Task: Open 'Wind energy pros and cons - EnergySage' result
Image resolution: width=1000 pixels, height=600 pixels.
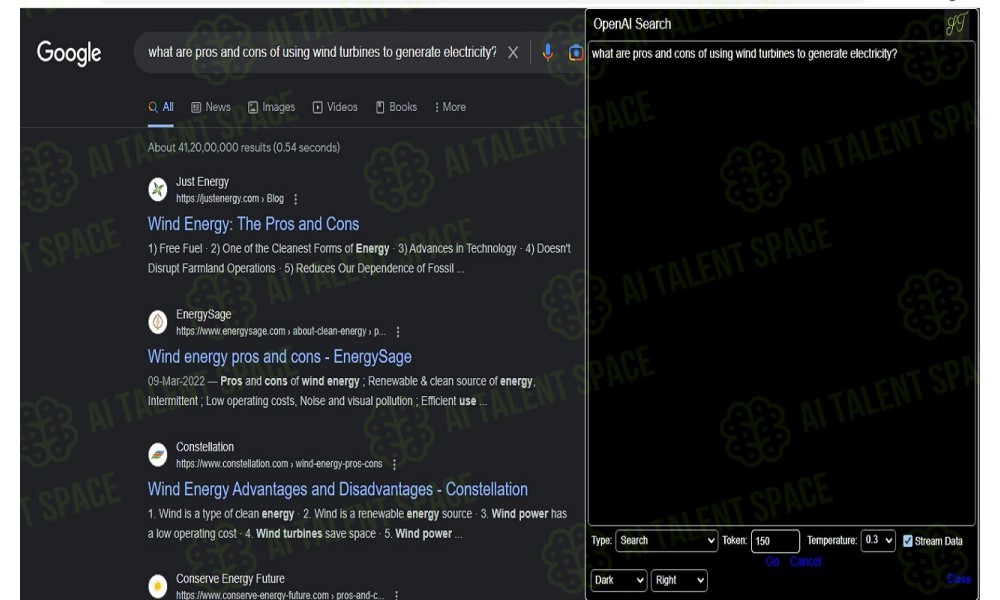Action: [x=279, y=356]
